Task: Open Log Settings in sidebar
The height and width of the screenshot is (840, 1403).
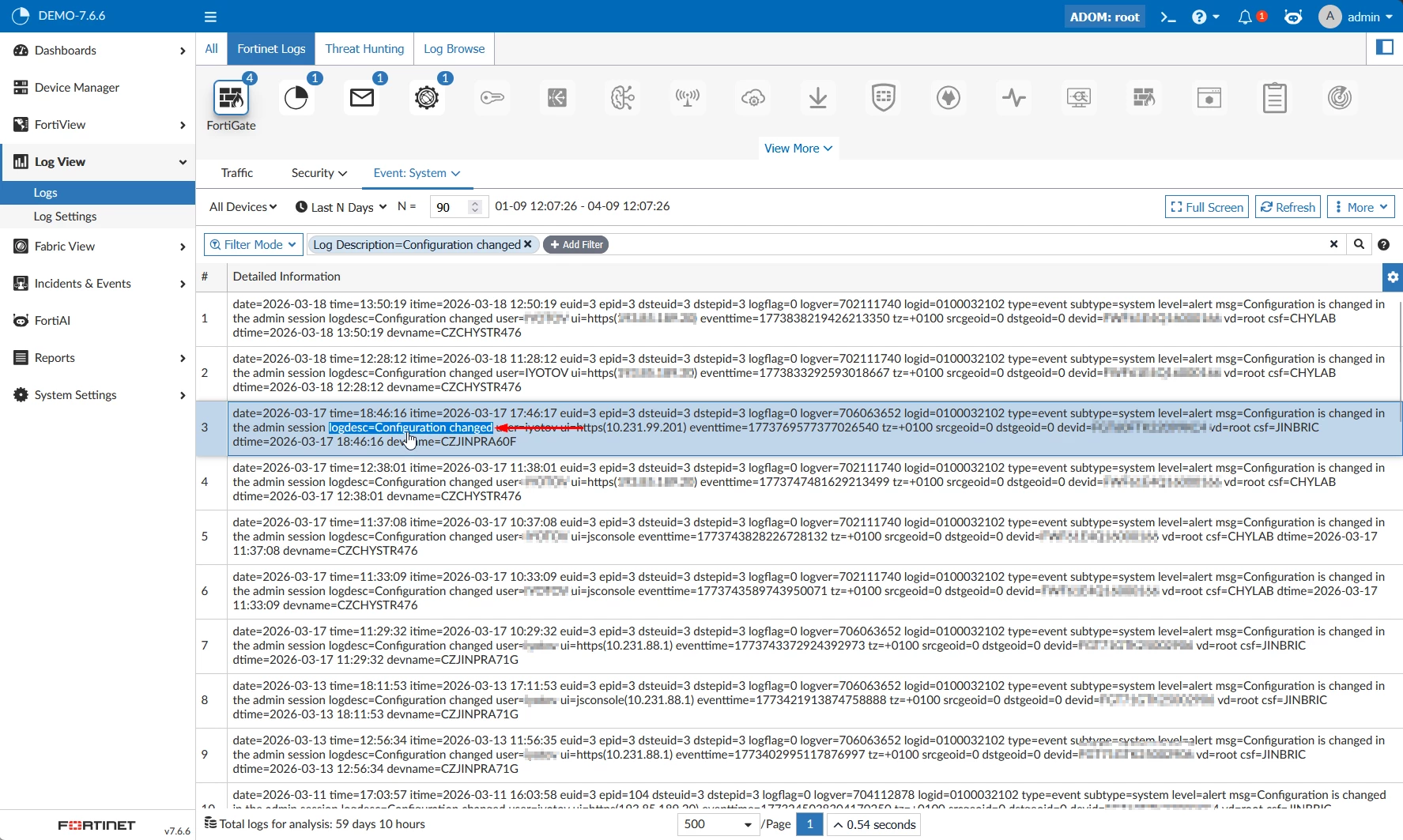Action: (97, 217)
